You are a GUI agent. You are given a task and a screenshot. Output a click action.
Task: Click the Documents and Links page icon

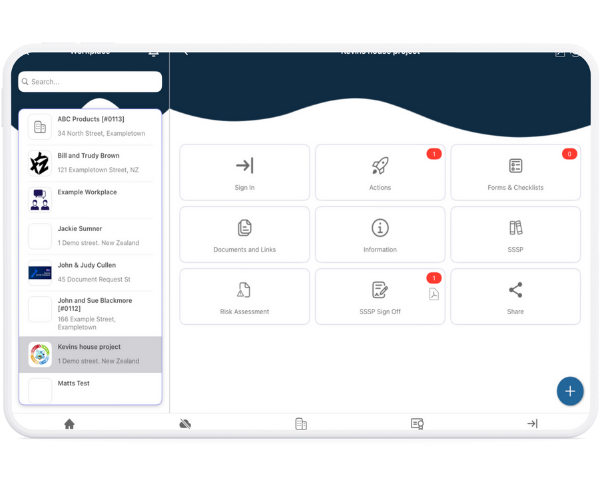click(x=245, y=228)
